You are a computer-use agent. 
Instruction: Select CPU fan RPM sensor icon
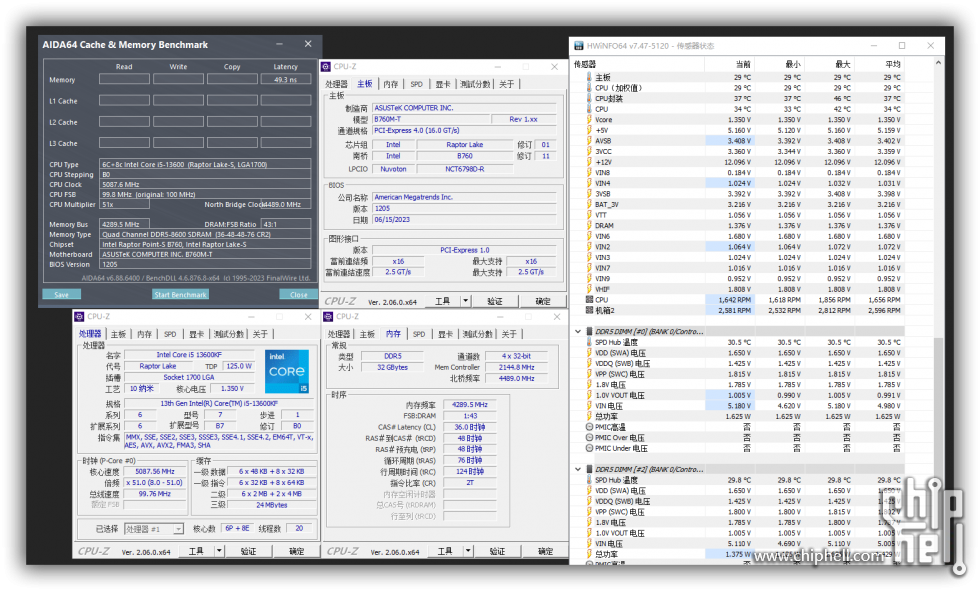click(589, 300)
